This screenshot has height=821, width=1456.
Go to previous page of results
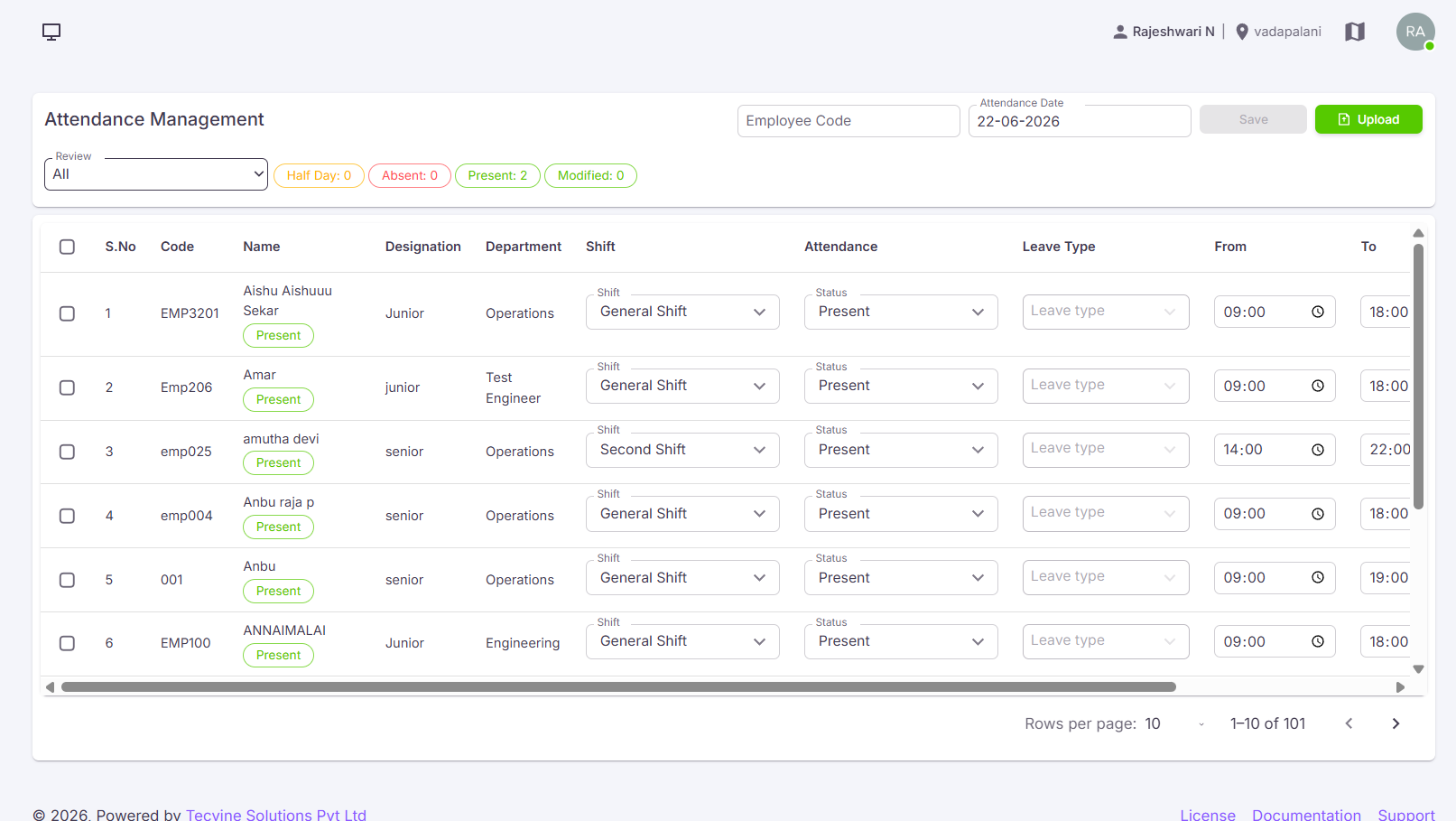pyautogui.click(x=1349, y=723)
